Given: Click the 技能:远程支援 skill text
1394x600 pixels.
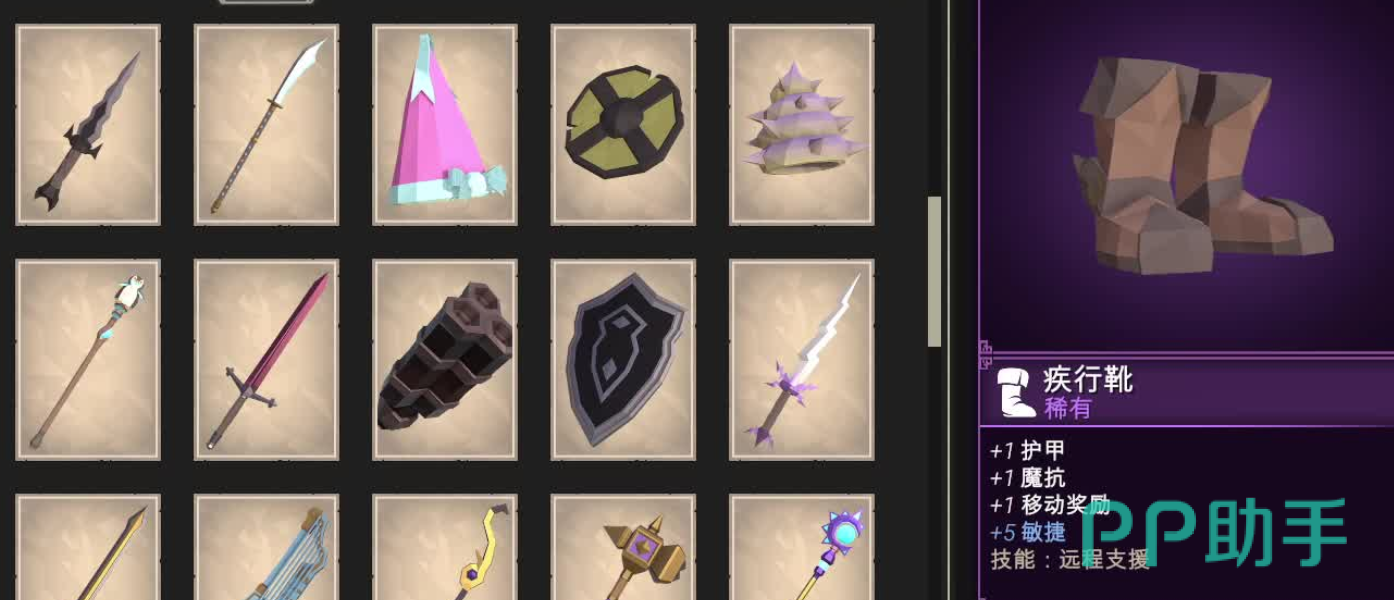Looking at the screenshot, I should pyautogui.click(x=1070, y=559).
